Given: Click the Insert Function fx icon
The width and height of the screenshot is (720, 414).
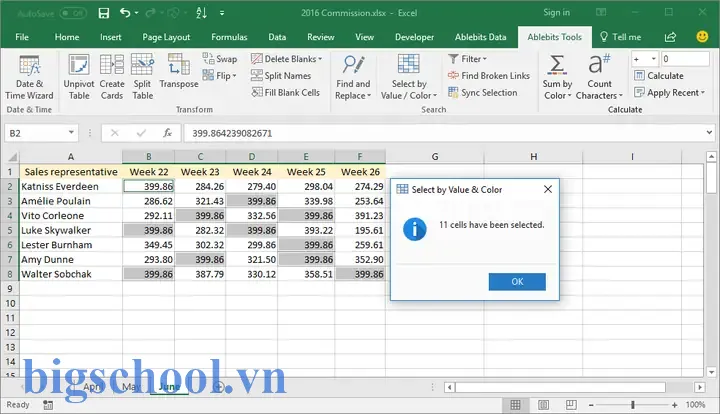Looking at the screenshot, I should [x=168, y=133].
